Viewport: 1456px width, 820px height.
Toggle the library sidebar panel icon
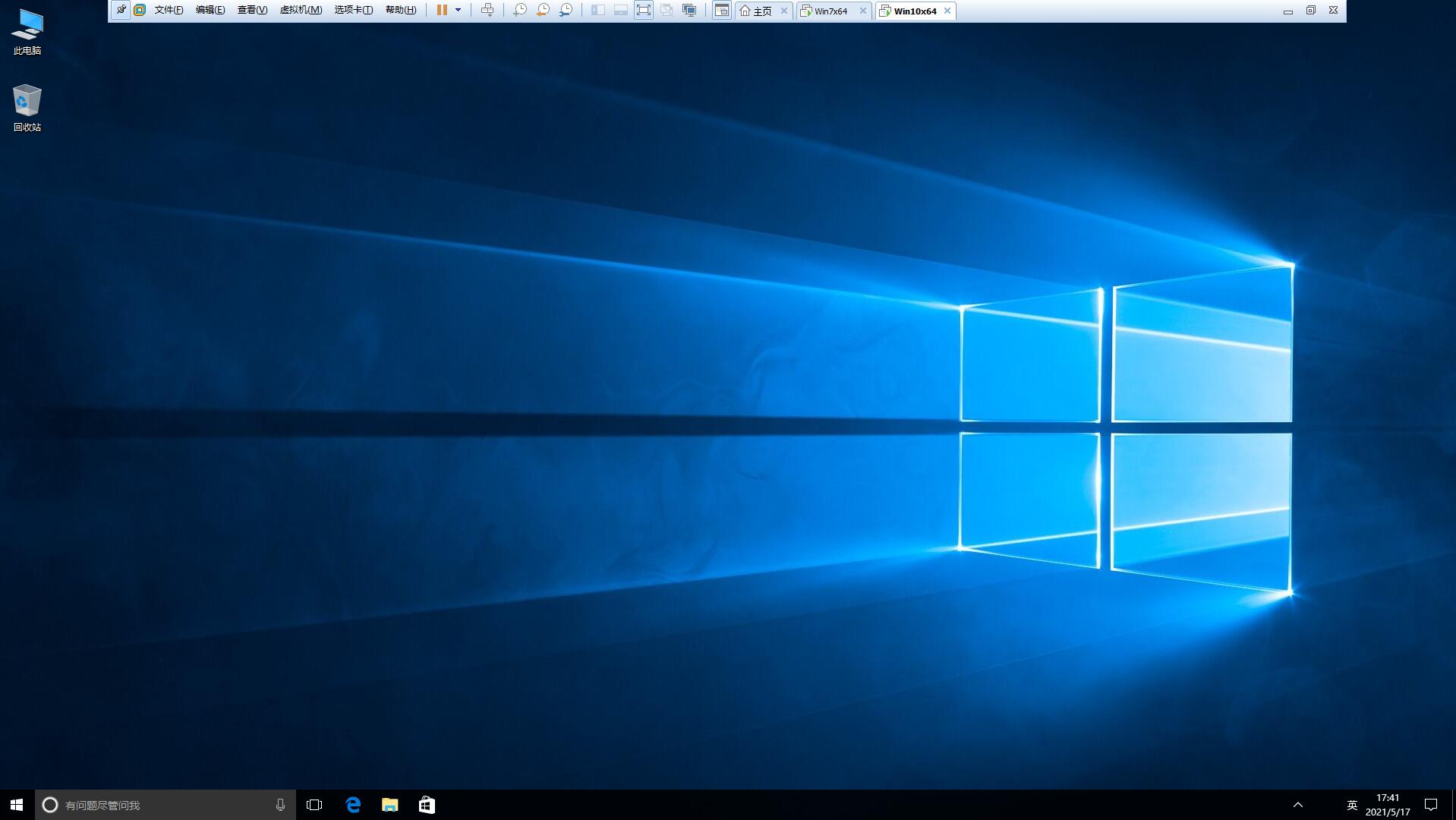click(x=598, y=10)
